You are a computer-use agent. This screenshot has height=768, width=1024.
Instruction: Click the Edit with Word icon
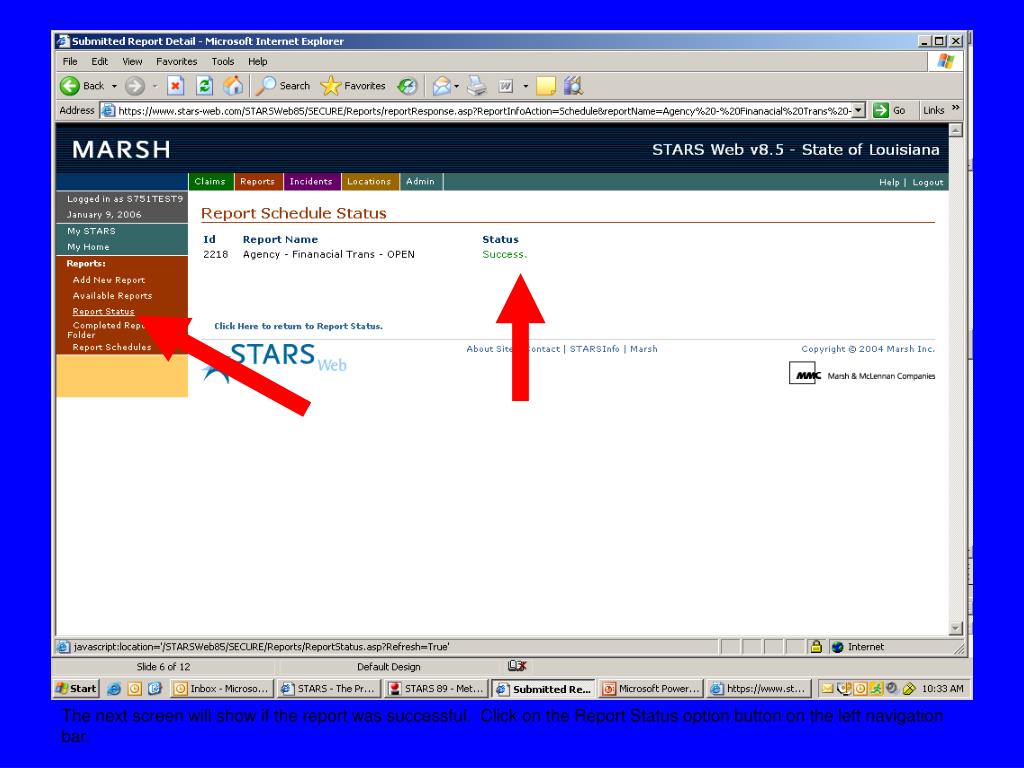coord(506,86)
